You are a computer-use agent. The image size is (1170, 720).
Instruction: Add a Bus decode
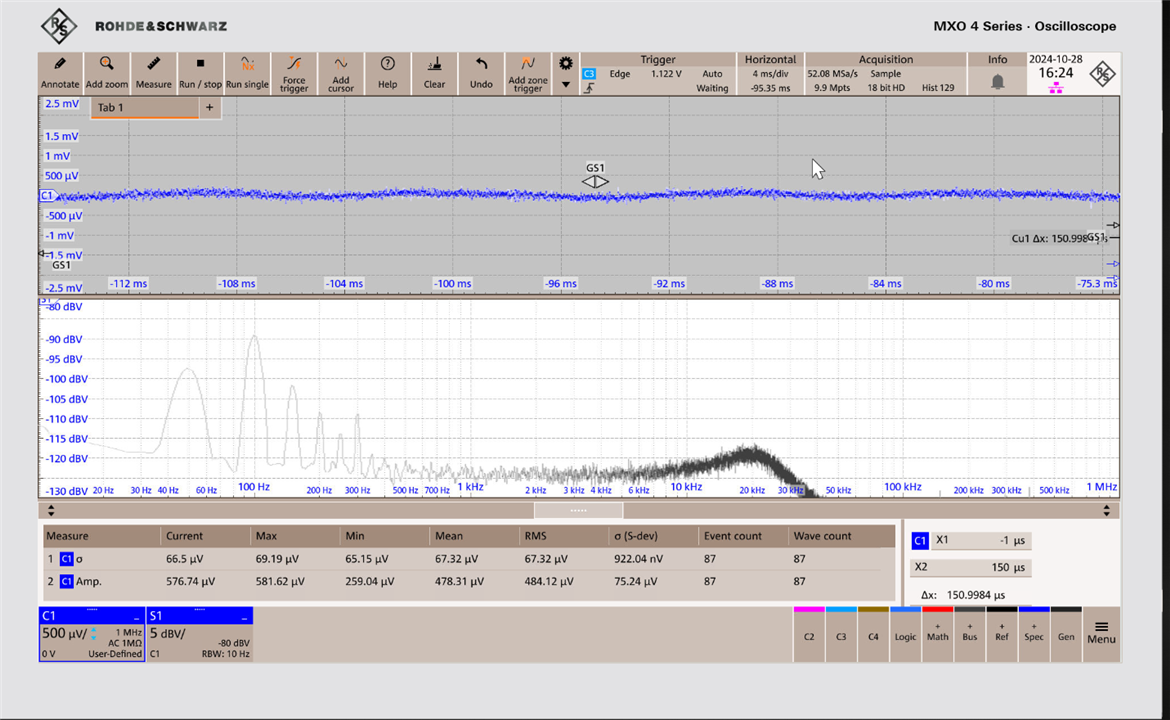[969, 634]
